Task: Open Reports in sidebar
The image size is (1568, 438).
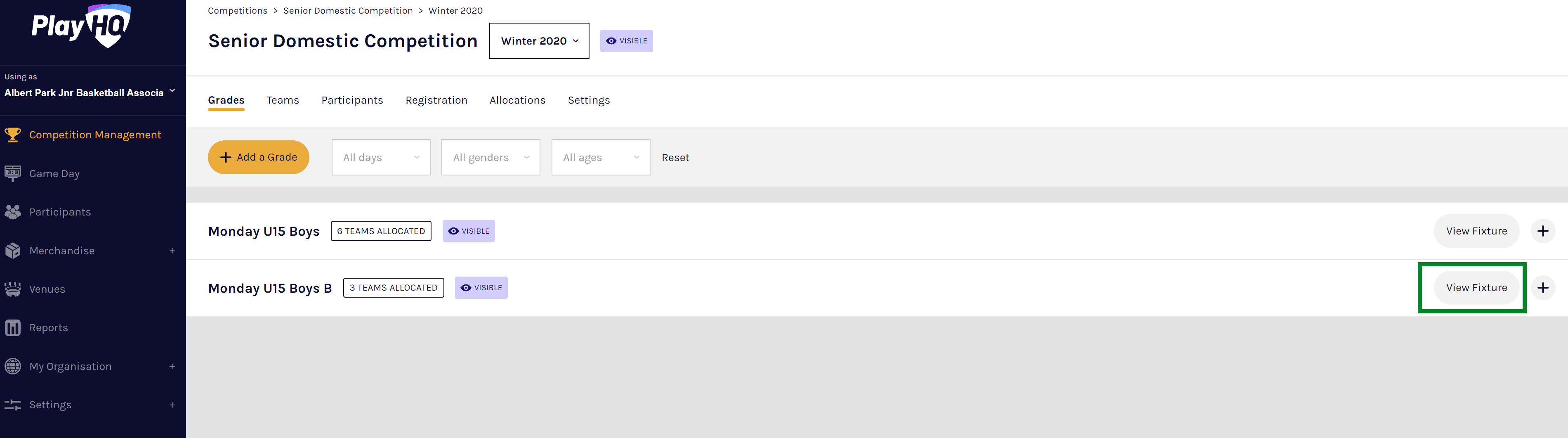Action: coord(49,328)
